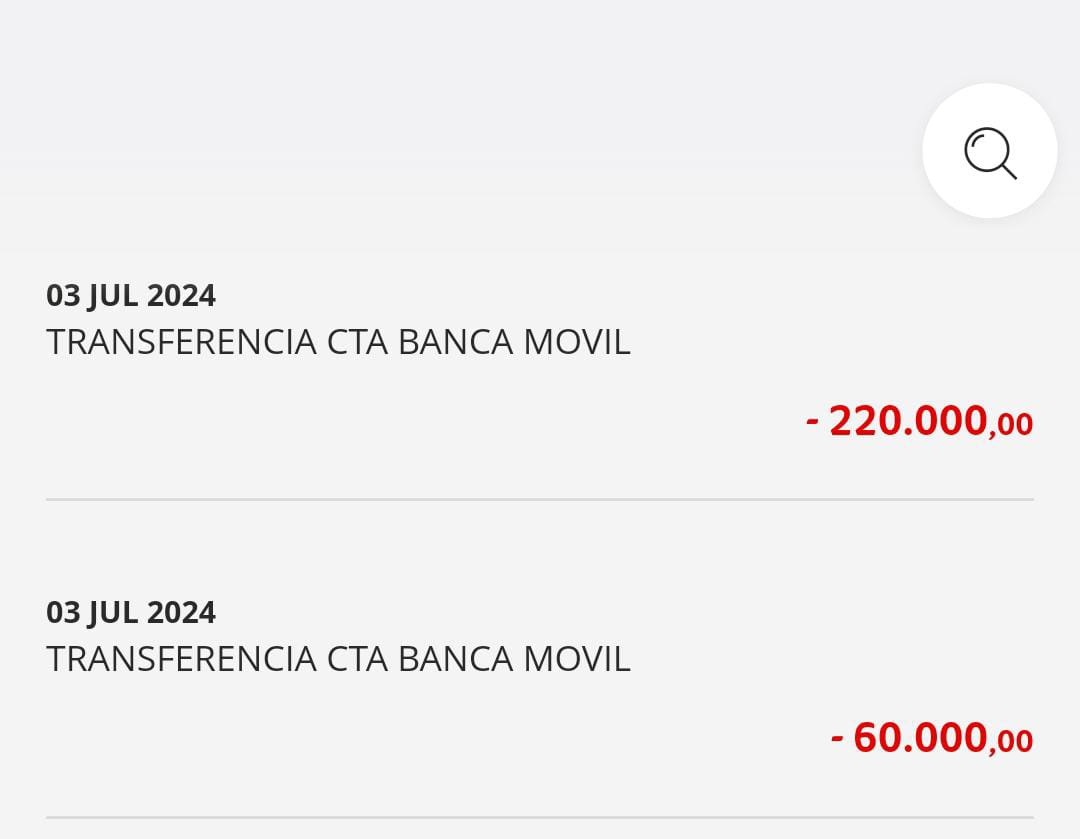Click the divider line below the first transaction
This screenshot has height=839, width=1080.
540,499
